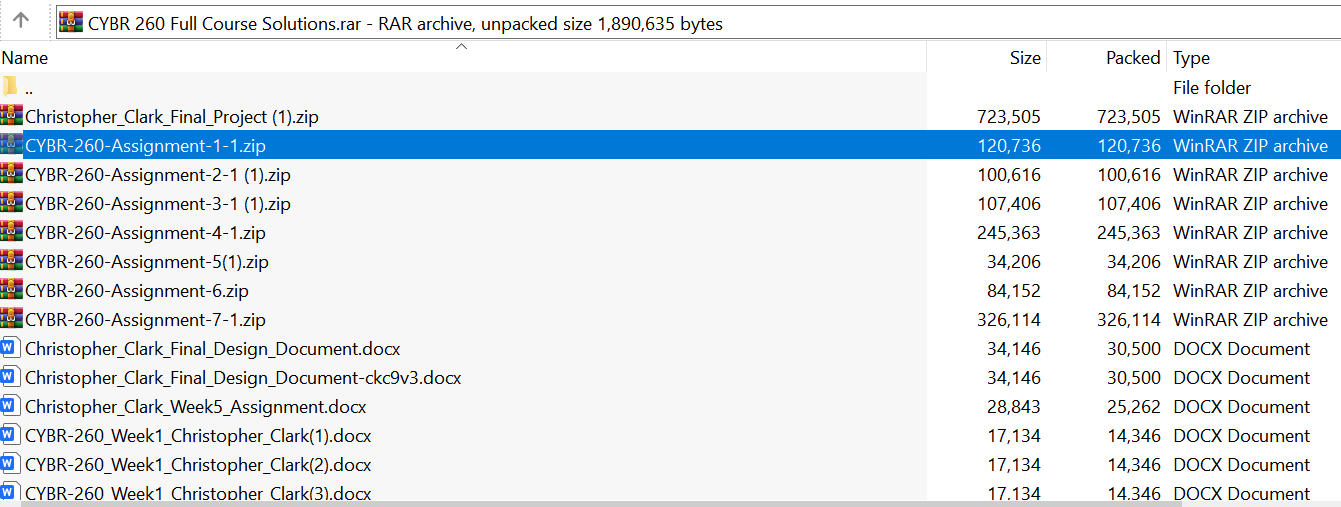The height and width of the screenshot is (507, 1341).
Task: Click the CYBR-260-Assignment-6.zip archive icon
Action: (11, 290)
